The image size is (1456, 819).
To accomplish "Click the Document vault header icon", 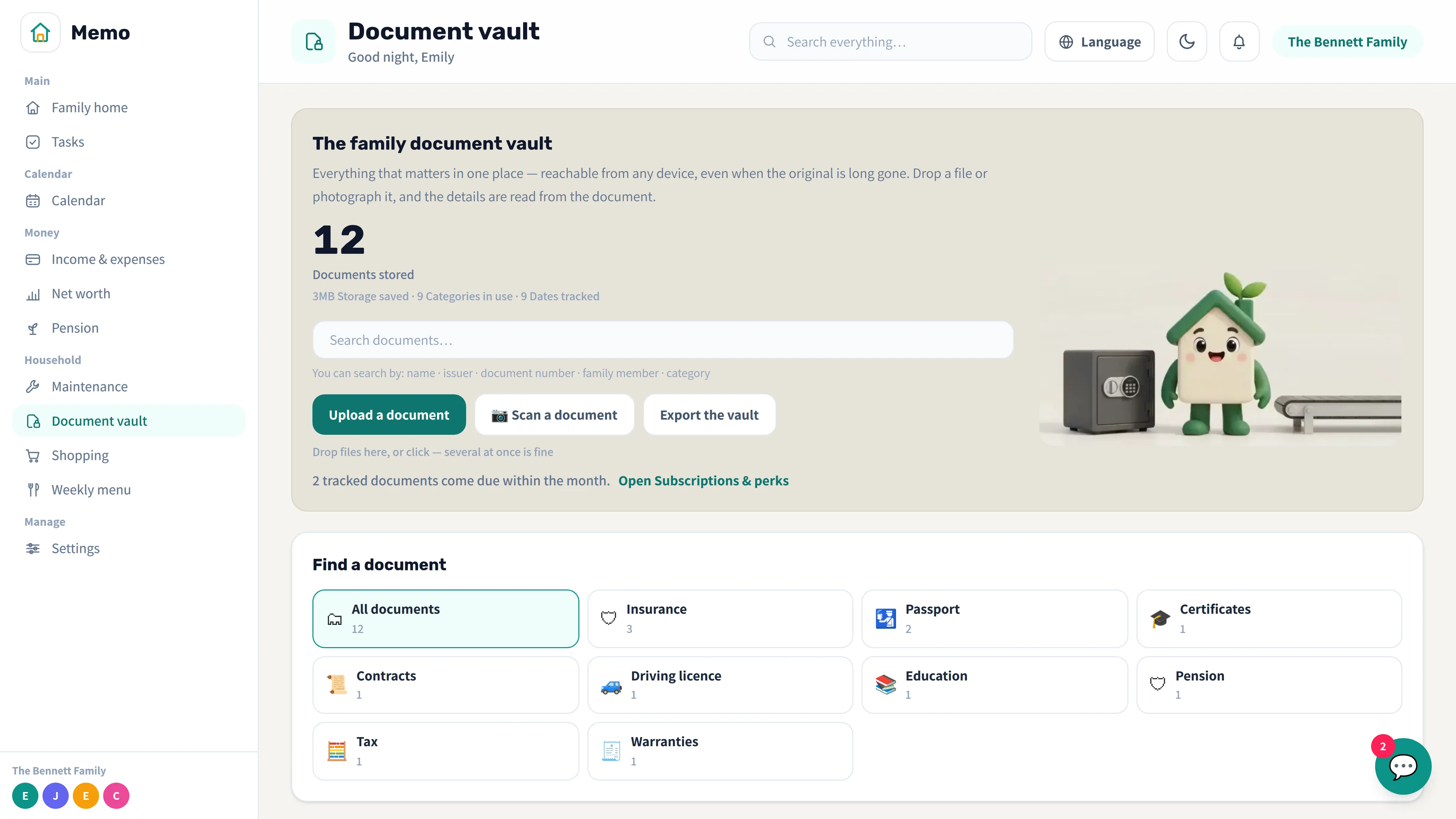I will (x=314, y=42).
